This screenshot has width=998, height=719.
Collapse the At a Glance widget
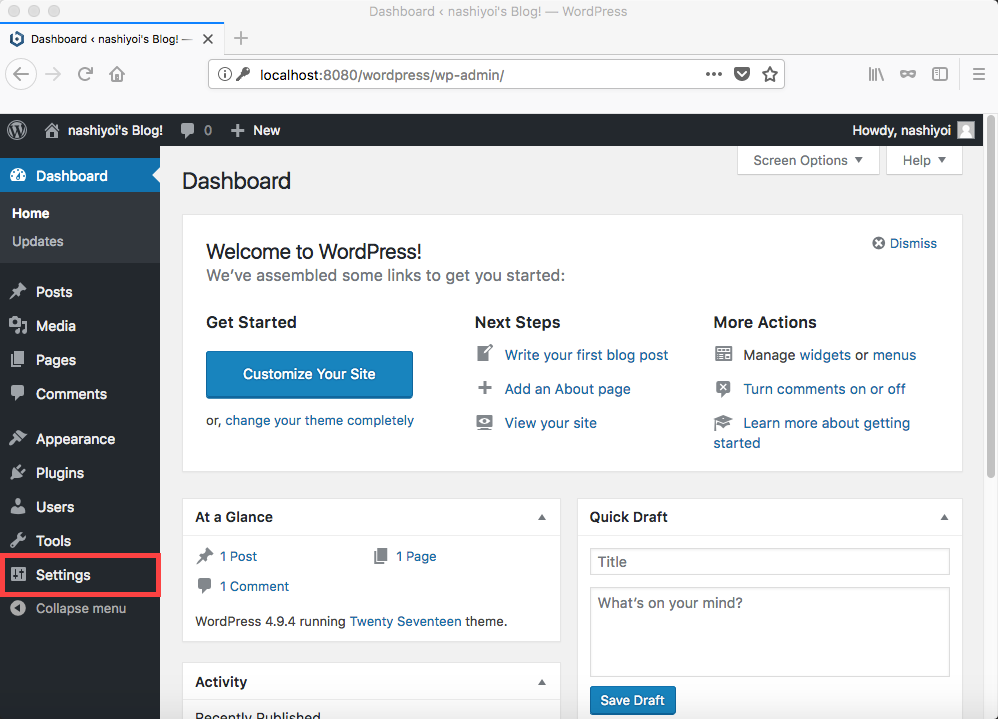point(542,517)
